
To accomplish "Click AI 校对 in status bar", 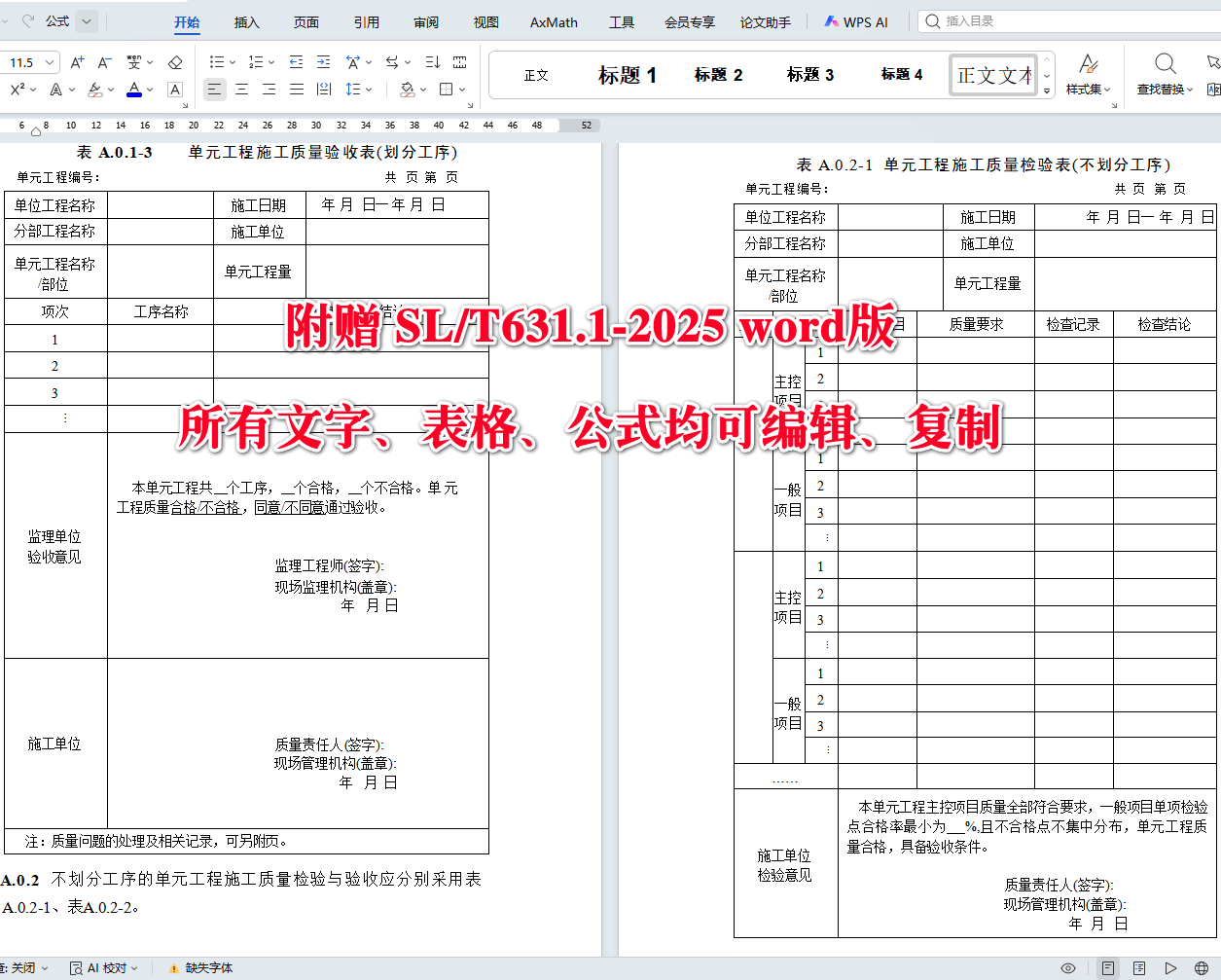I will pos(104,968).
